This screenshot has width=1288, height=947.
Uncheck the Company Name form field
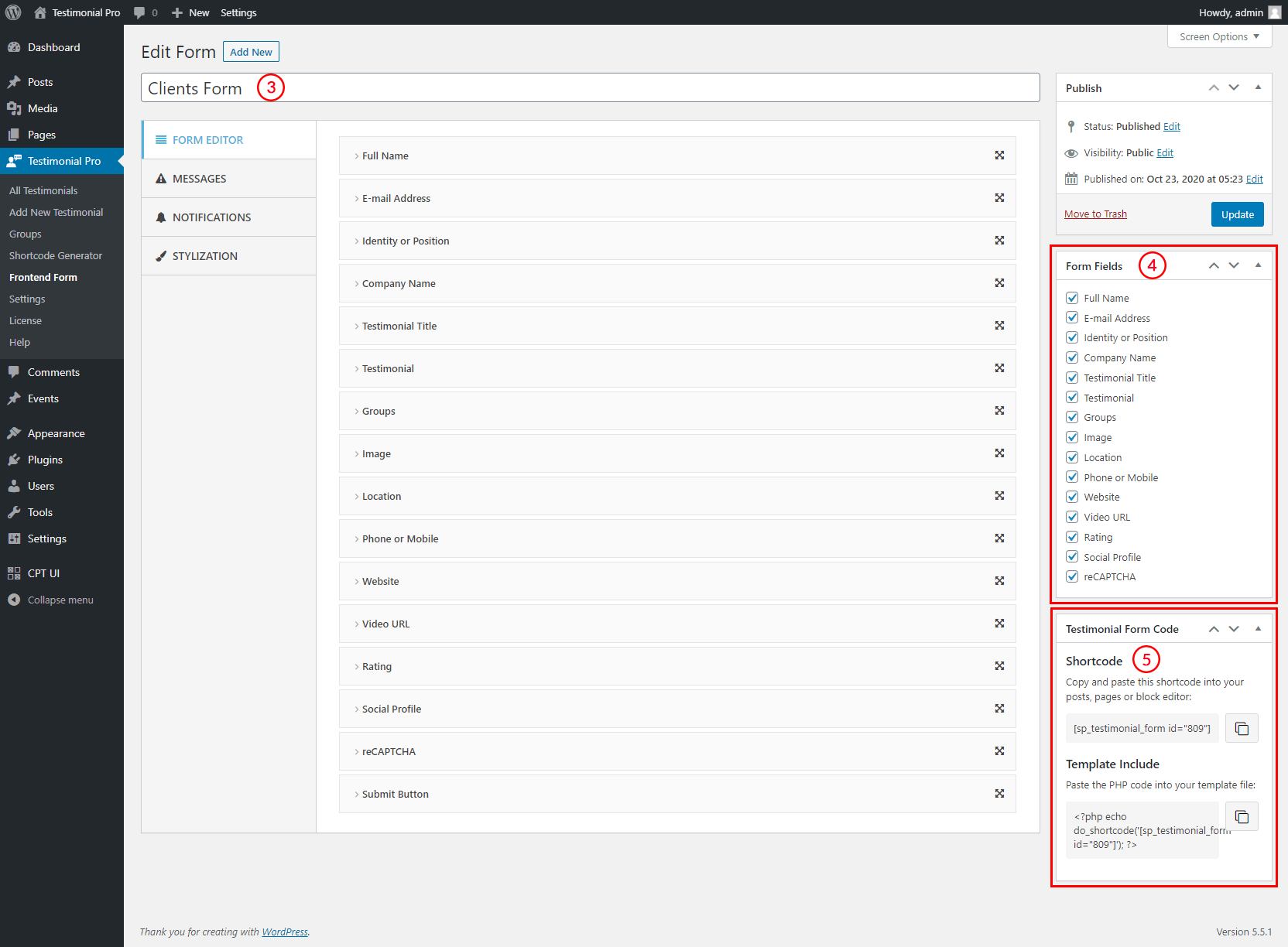[x=1072, y=357]
